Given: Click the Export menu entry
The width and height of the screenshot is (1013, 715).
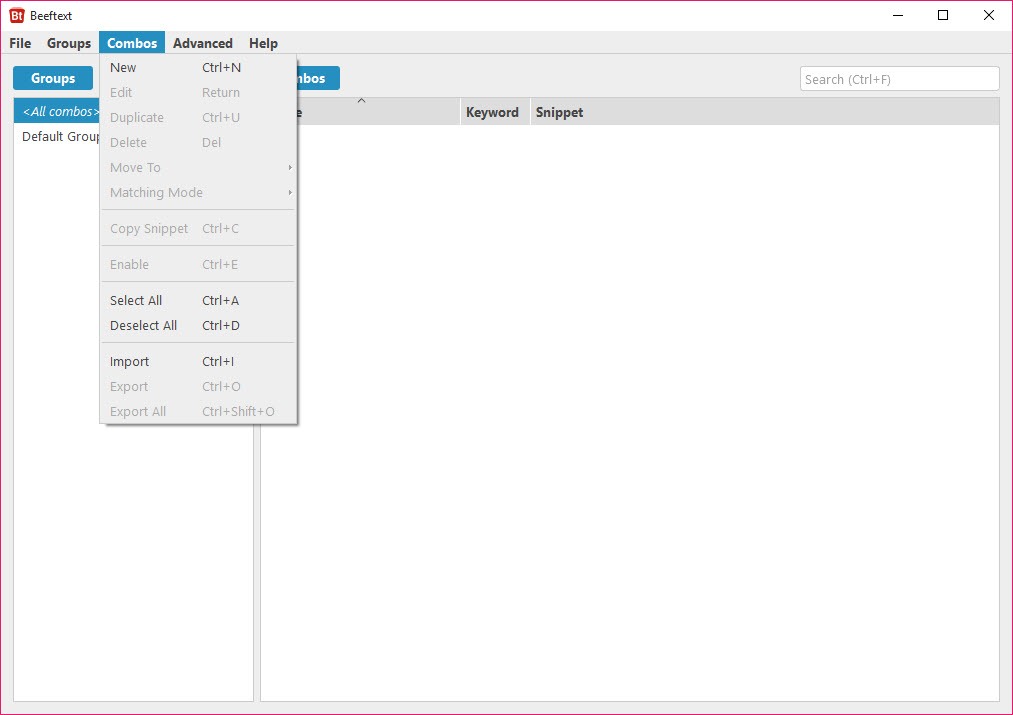Looking at the screenshot, I should click(198, 387).
